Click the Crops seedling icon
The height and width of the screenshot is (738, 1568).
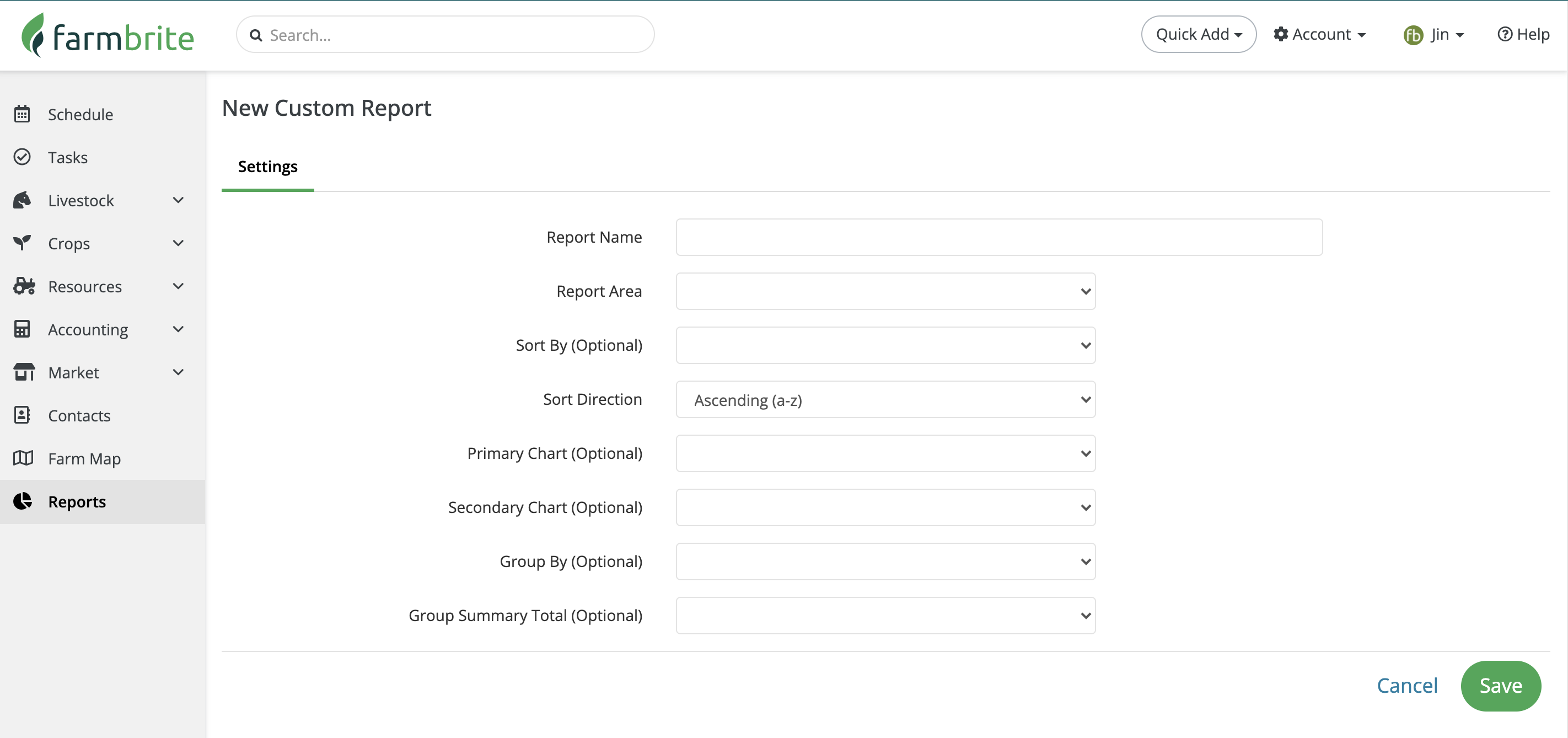pyautogui.click(x=22, y=243)
